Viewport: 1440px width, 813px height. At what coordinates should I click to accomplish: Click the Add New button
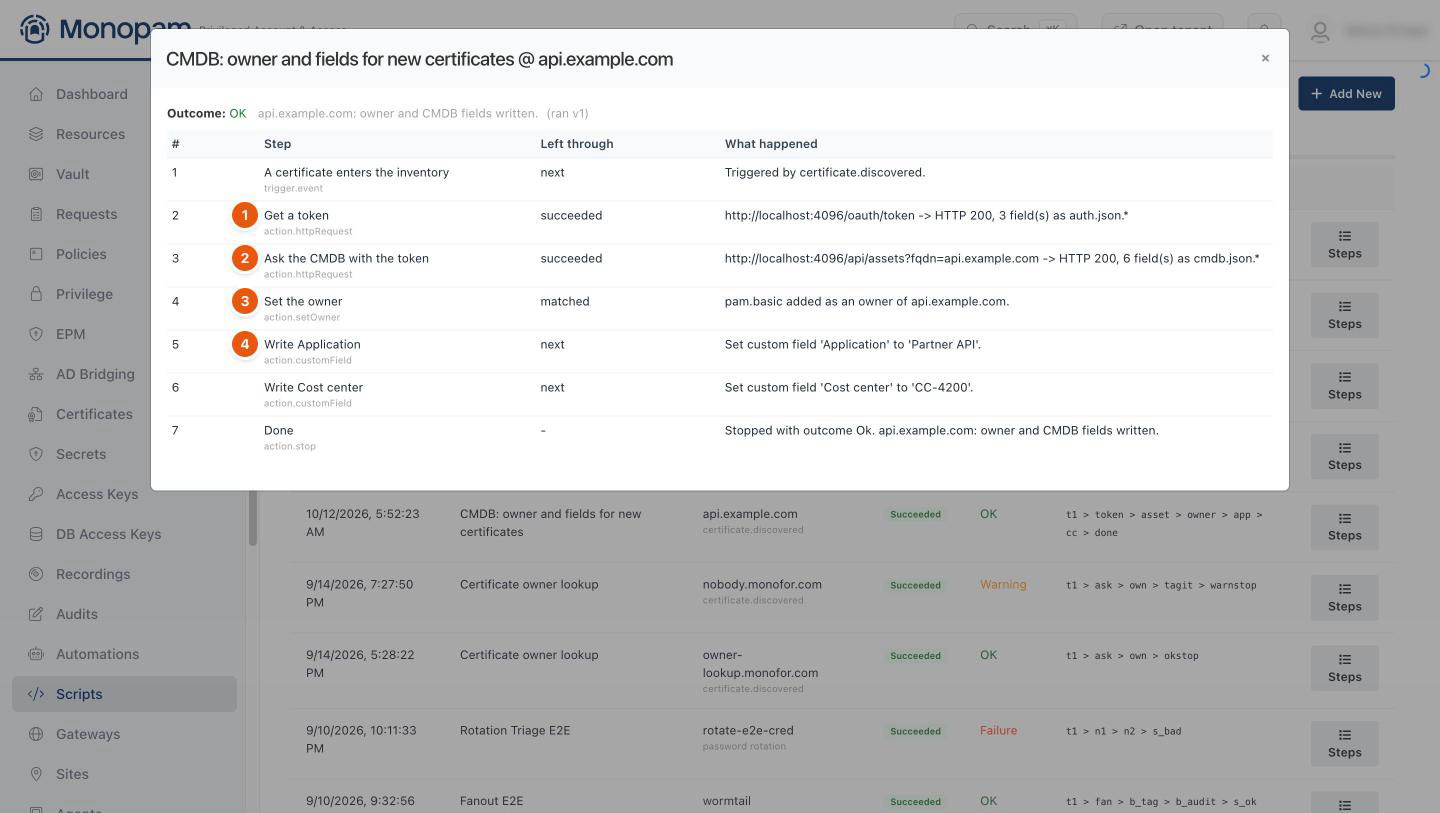coord(1346,94)
